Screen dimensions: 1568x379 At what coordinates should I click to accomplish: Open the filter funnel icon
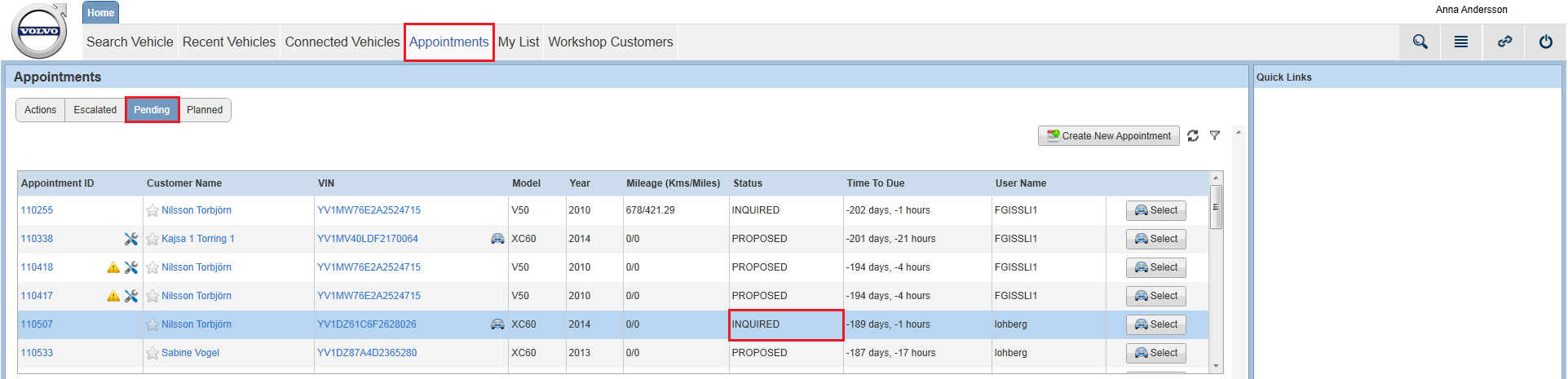tap(1215, 136)
